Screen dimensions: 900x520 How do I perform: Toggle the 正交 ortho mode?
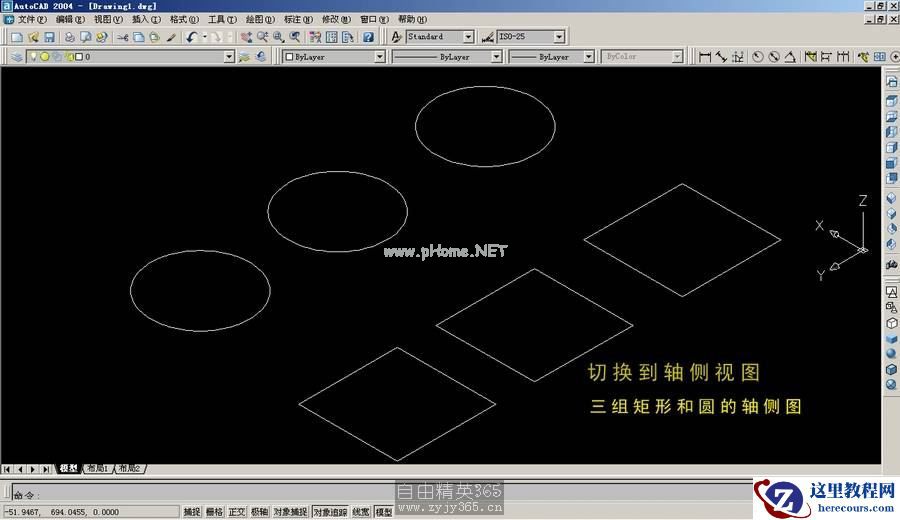(236, 511)
